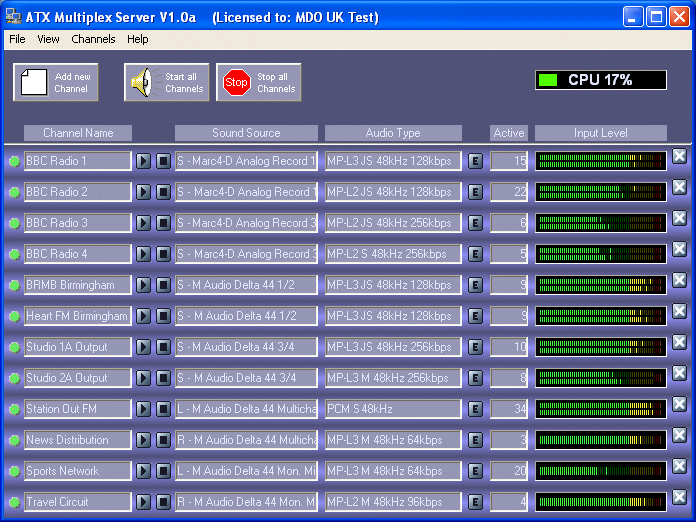The image size is (696, 522).
Task: Click the E button on BBC Radio 3 row
Action: click(475, 223)
